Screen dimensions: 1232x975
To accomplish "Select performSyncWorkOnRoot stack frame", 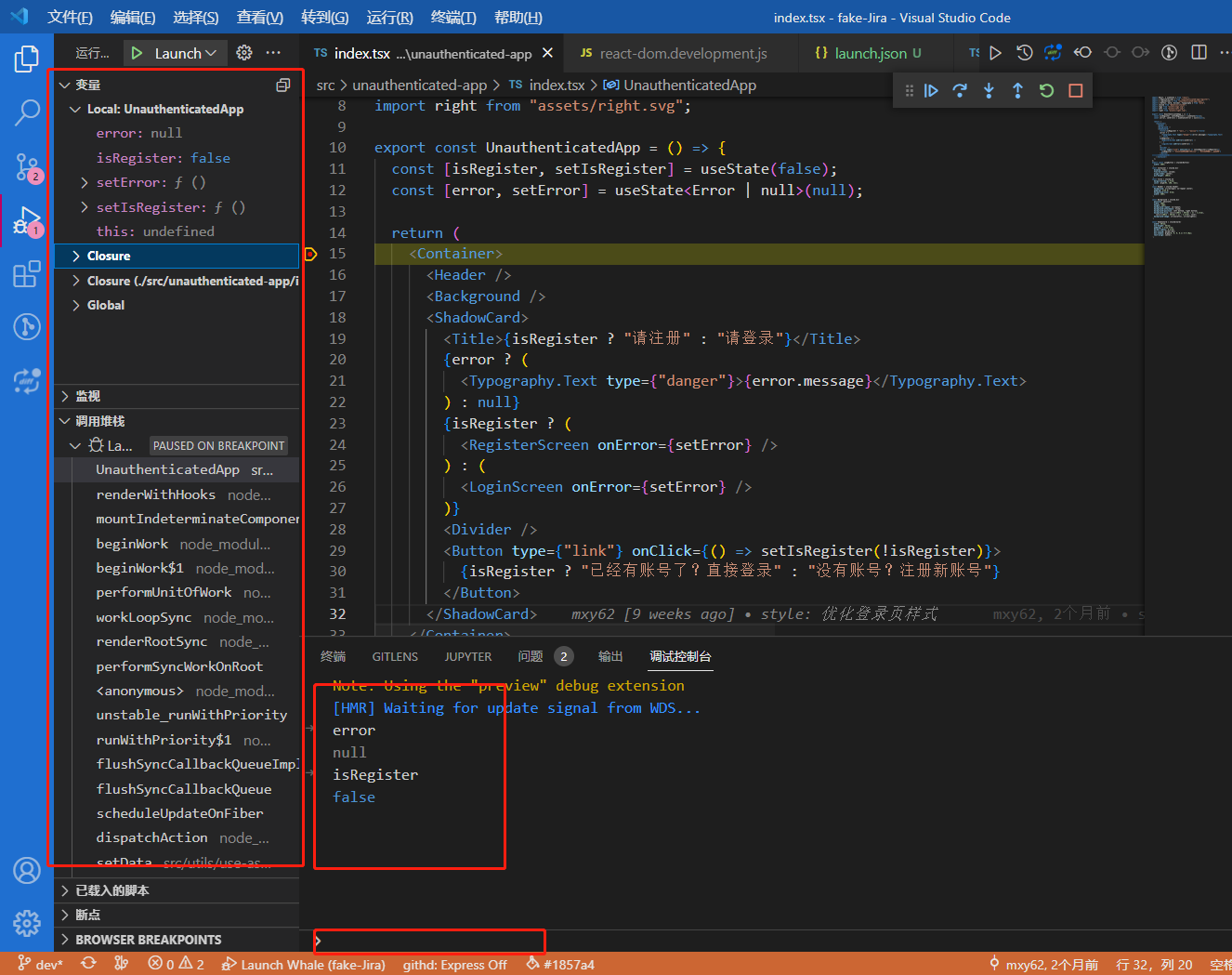I will coord(177,666).
